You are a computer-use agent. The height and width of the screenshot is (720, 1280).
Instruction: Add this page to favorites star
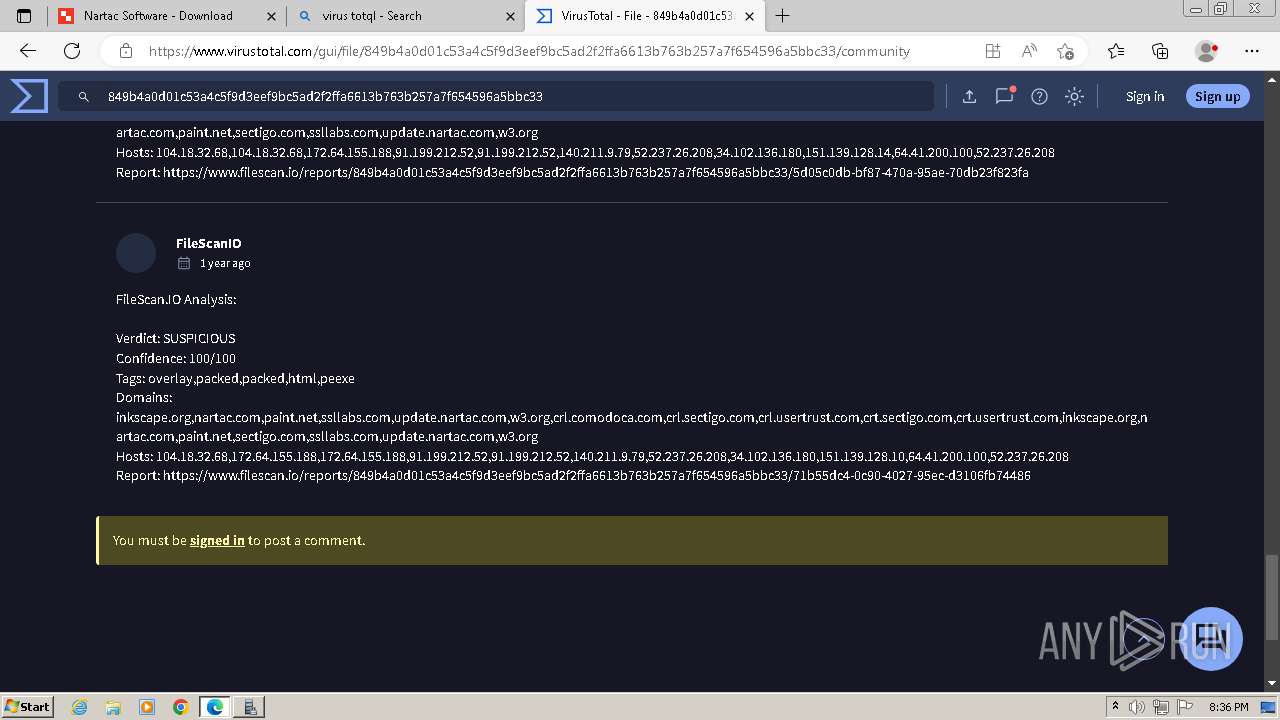click(1065, 51)
